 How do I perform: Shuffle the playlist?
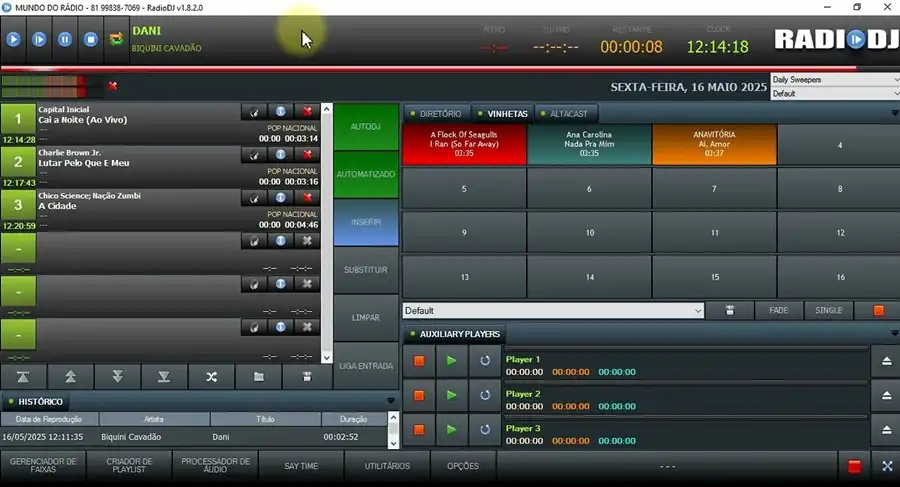click(212, 377)
